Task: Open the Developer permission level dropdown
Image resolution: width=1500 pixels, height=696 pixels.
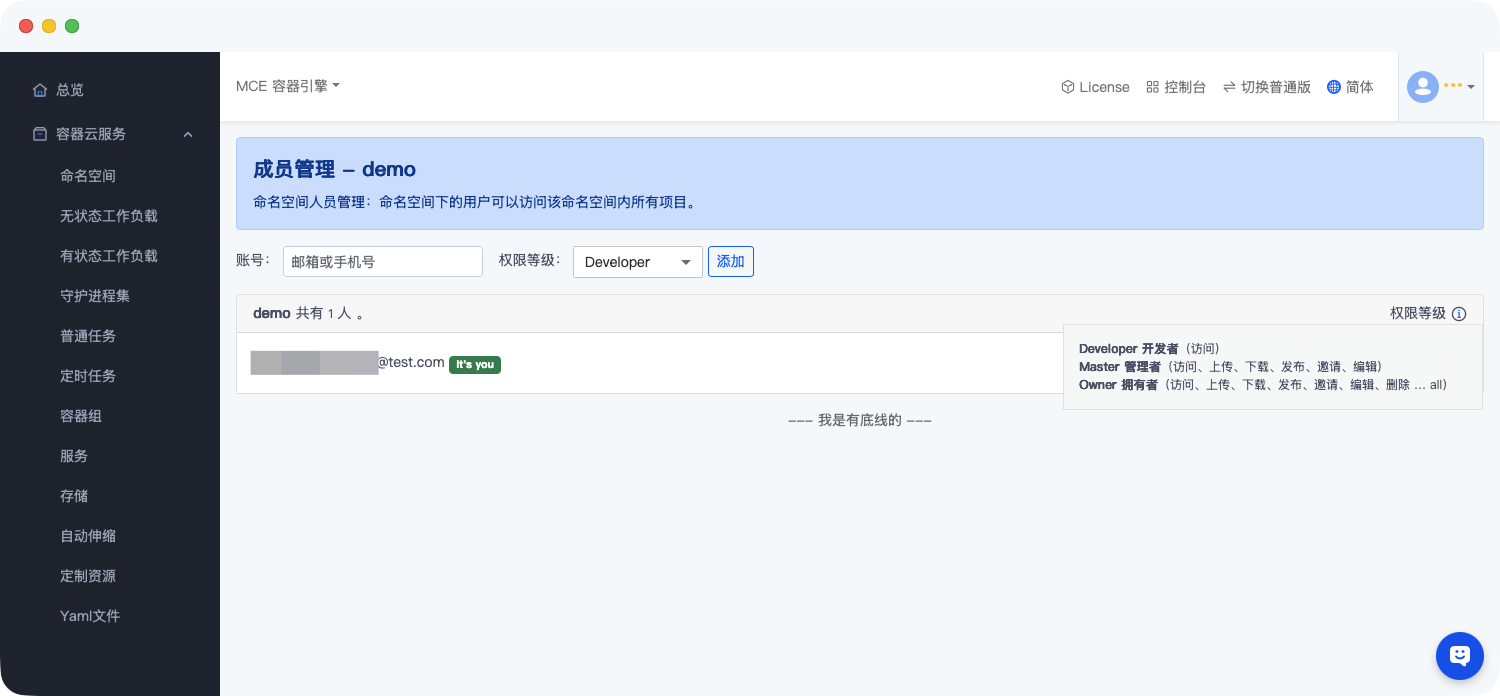Action: pos(637,262)
